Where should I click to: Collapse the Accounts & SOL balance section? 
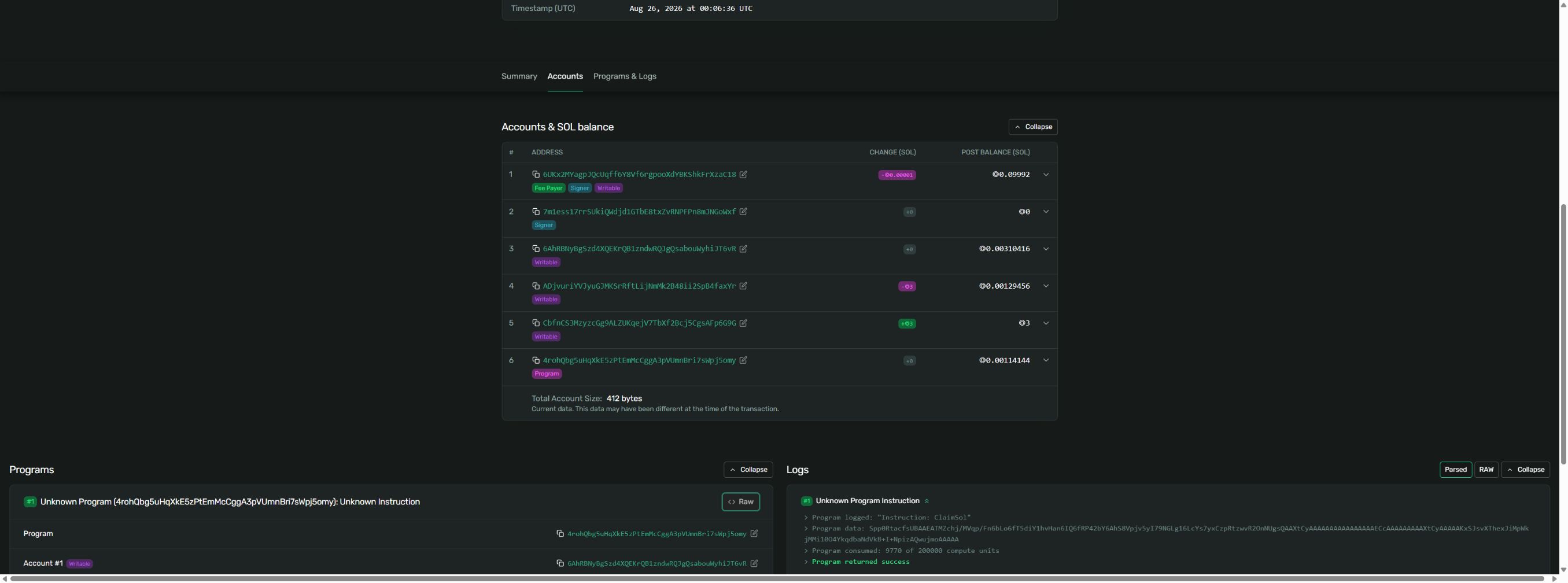(1032, 127)
